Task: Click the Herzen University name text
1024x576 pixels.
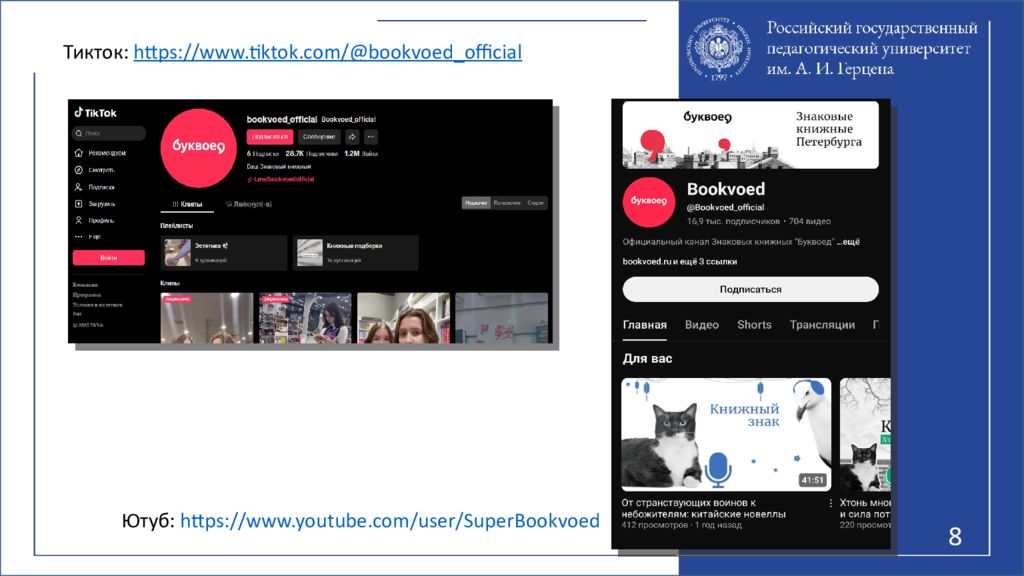Action: (872, 48)
